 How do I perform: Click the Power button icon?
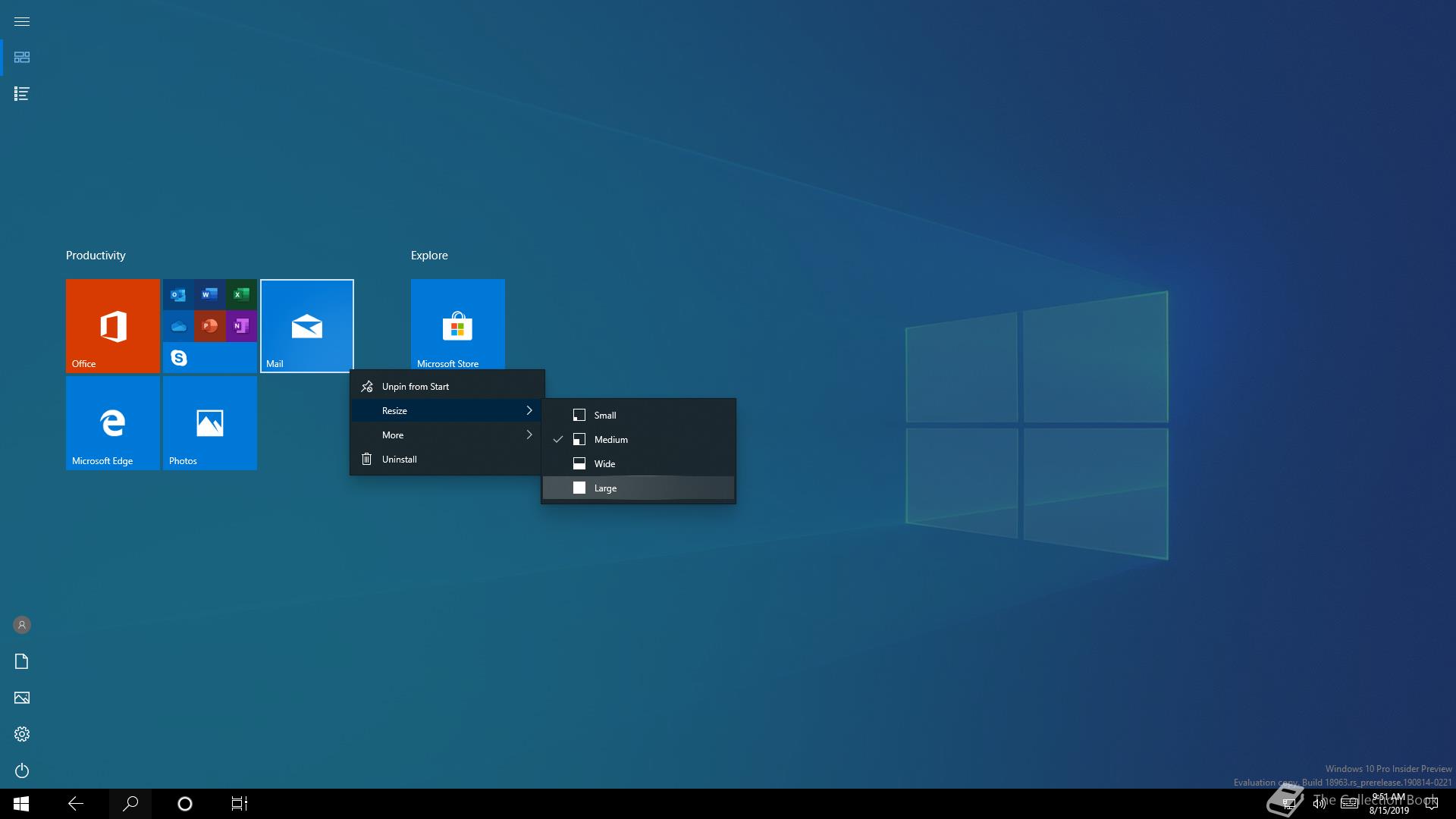click(x=22, y=770)
